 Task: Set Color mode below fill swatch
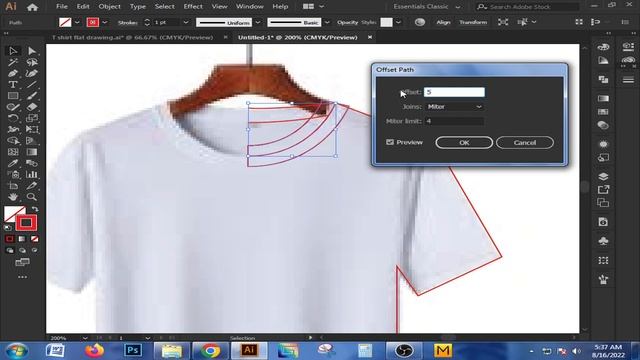tap(10, 239)
